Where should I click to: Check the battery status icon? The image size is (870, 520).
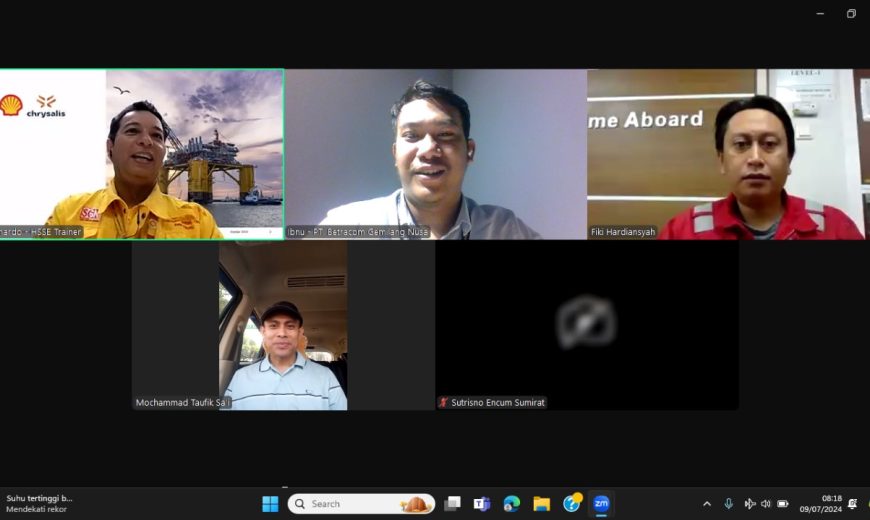click(783, 504)
